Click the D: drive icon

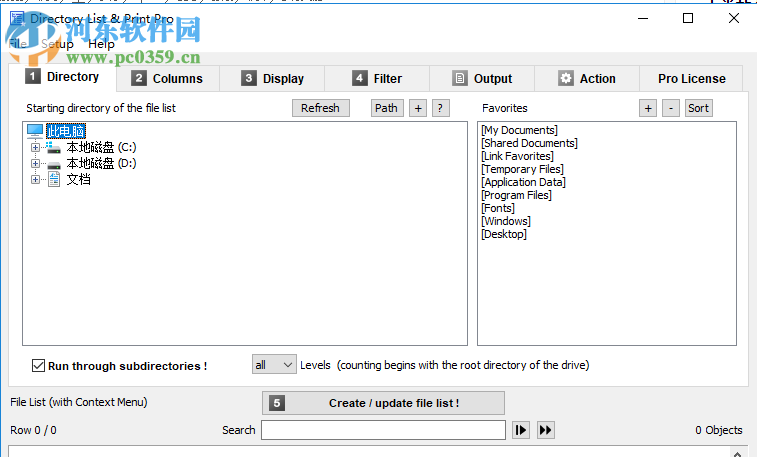pyautogui.click(x=54, y=165)
